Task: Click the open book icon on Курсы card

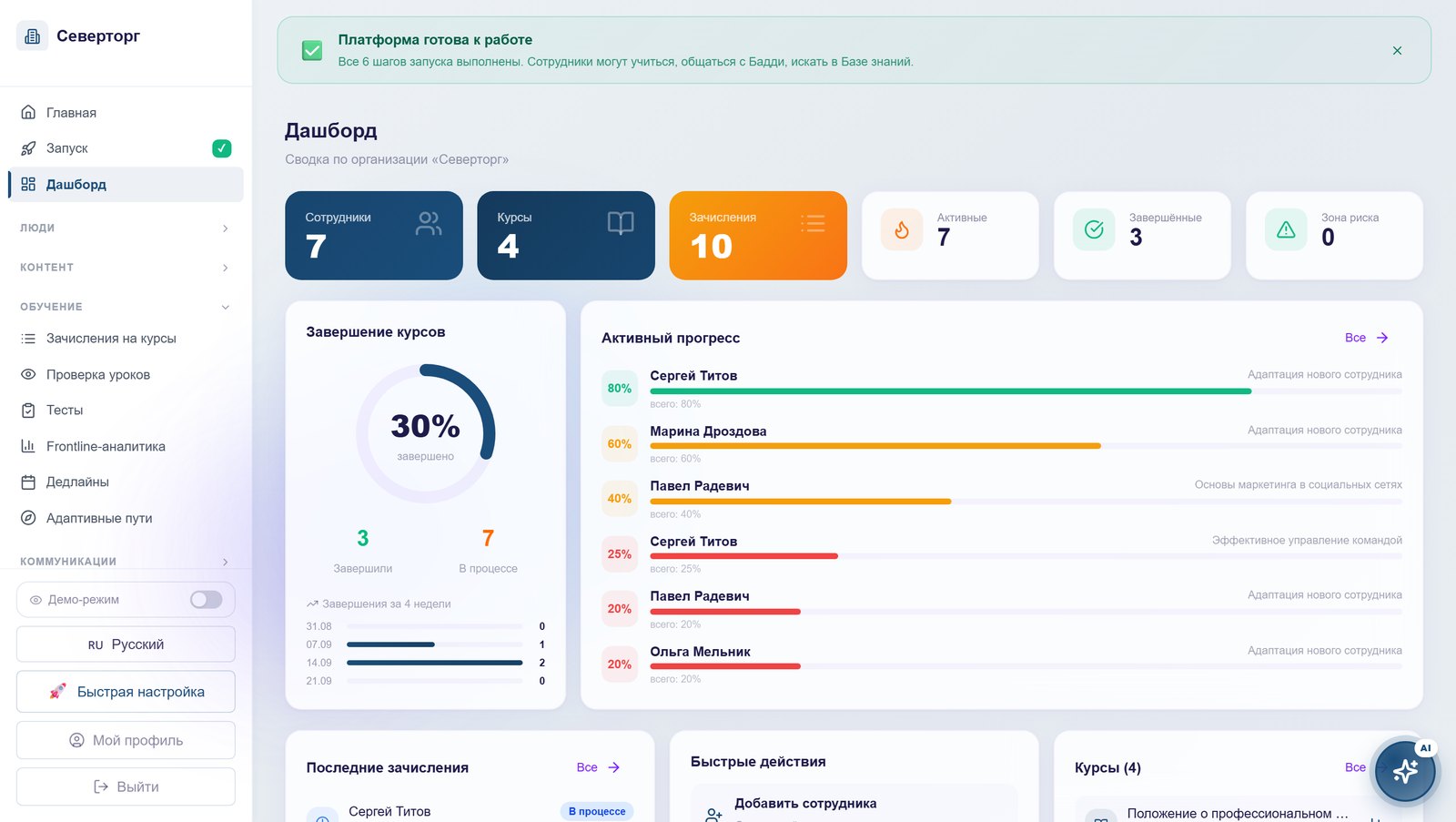Action: [621, 223]
